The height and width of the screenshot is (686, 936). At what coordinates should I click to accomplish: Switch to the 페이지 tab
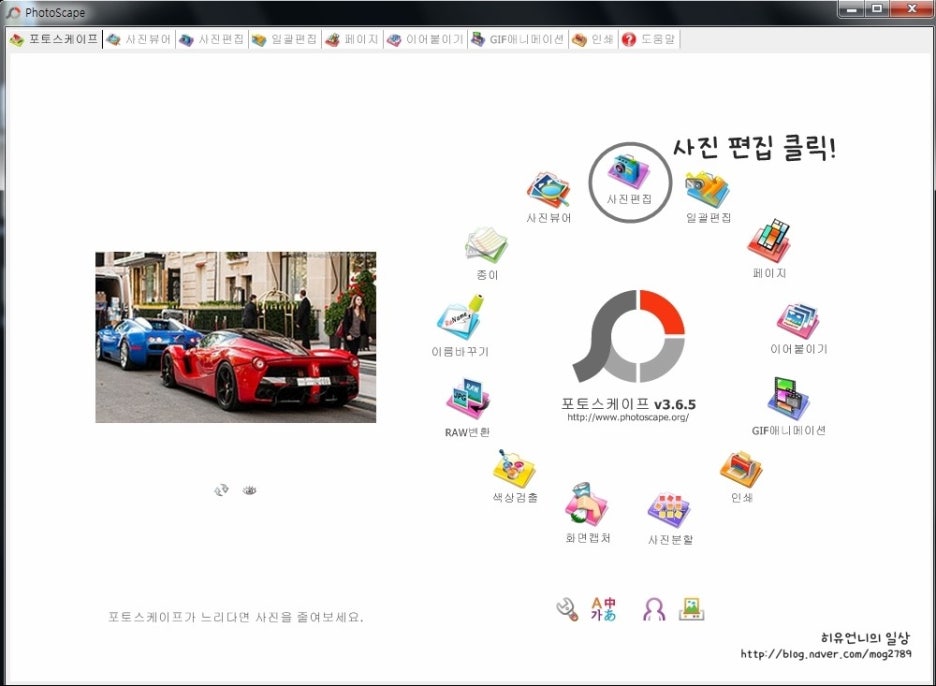coord(352,39)
